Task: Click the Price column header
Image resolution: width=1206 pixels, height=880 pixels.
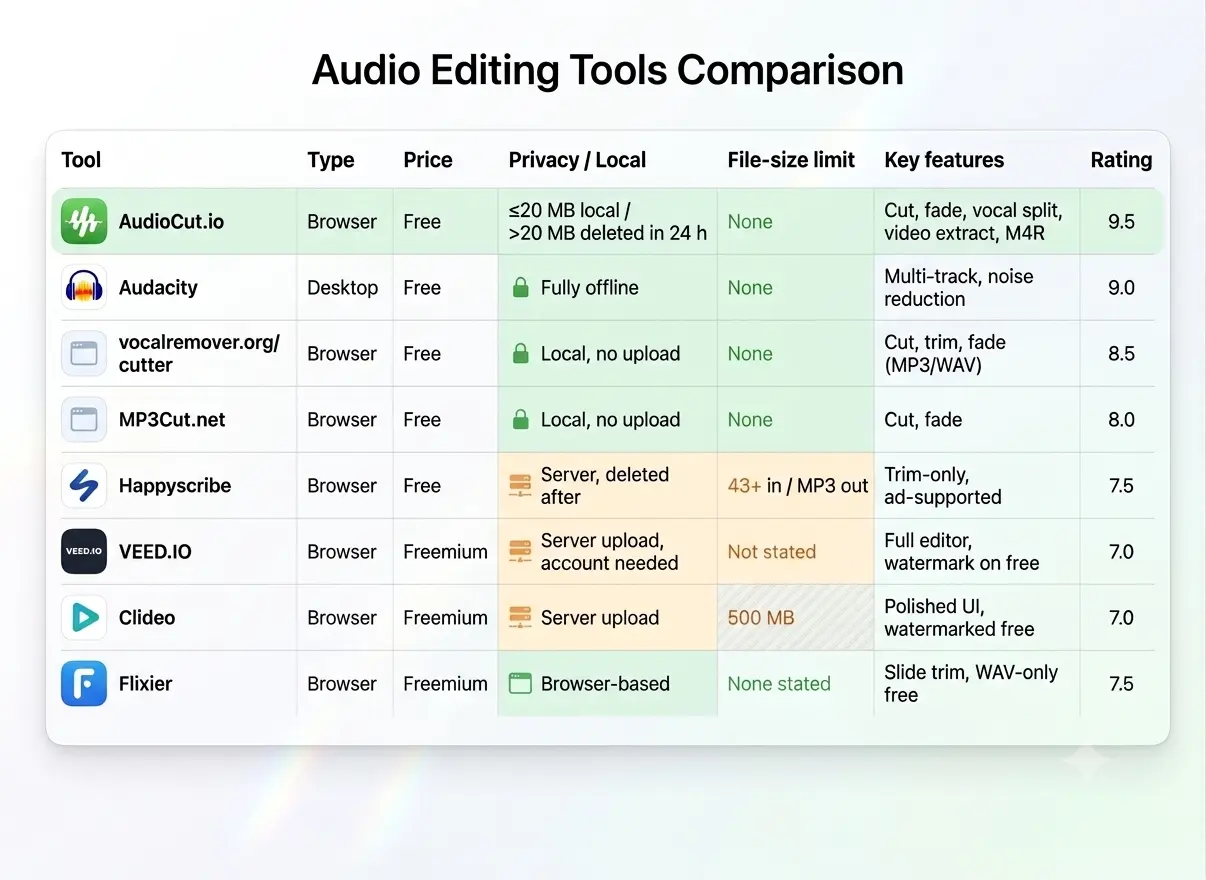Action: (x=428, y=160)
